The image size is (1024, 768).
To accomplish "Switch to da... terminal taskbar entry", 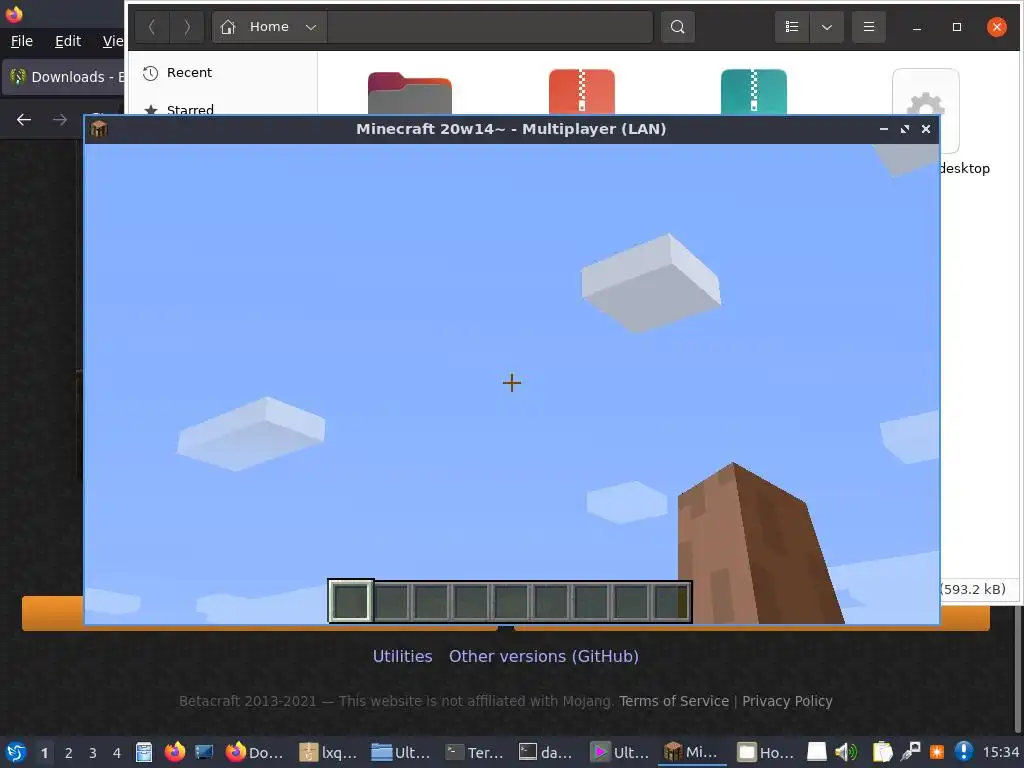I will tap(548, 752).
